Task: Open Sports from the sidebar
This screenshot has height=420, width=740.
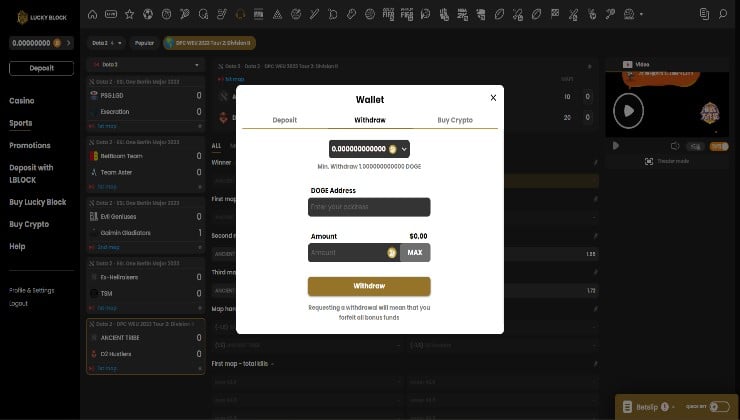Action: tap(21, 123)
